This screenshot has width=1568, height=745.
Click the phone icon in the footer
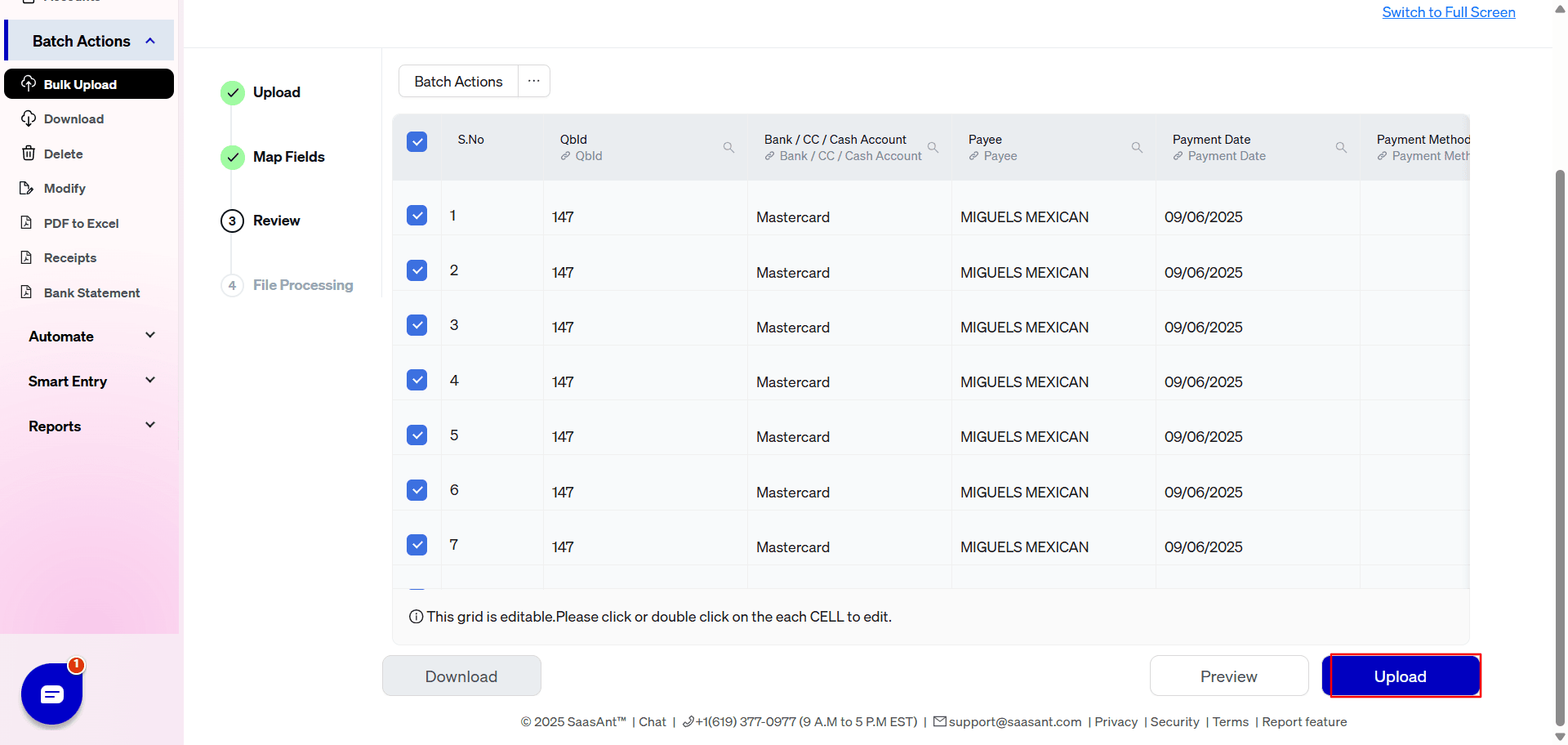tap(688, 721)
